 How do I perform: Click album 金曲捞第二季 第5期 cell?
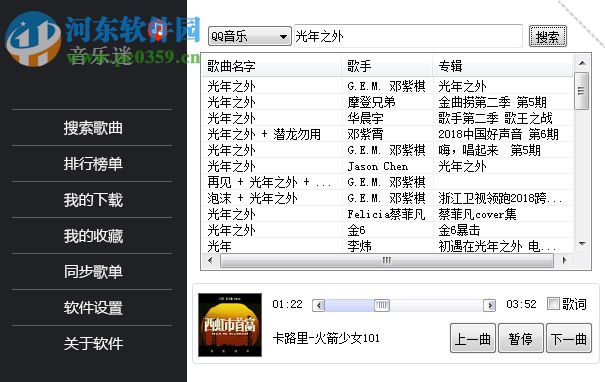[492, 102]
